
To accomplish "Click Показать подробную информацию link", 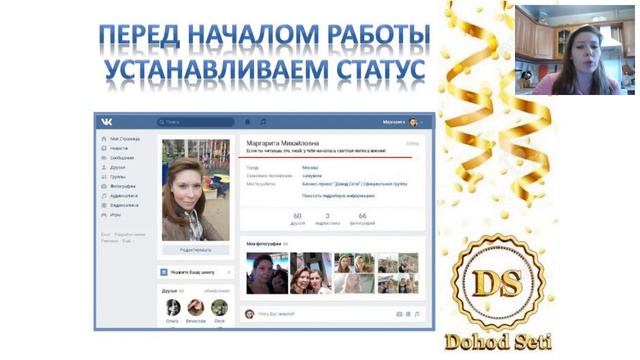I will [338, 196].
